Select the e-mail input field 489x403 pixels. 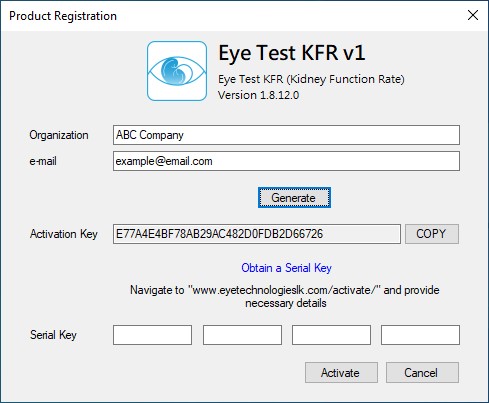286,161
